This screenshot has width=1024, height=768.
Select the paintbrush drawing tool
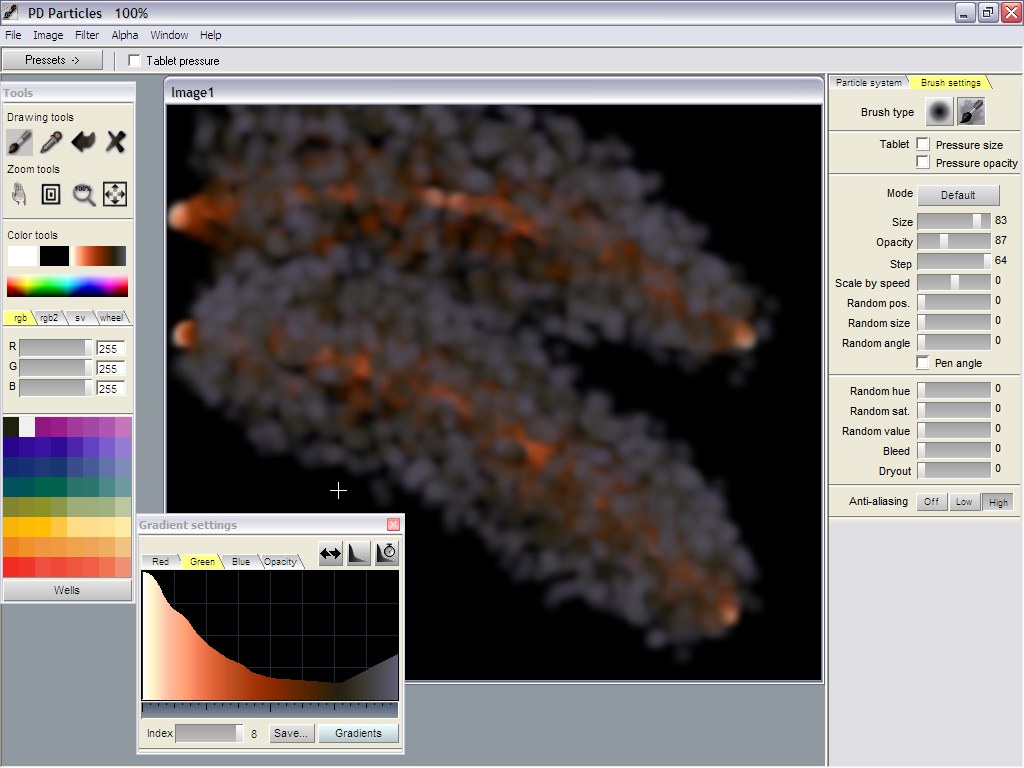tap(19, 142)
